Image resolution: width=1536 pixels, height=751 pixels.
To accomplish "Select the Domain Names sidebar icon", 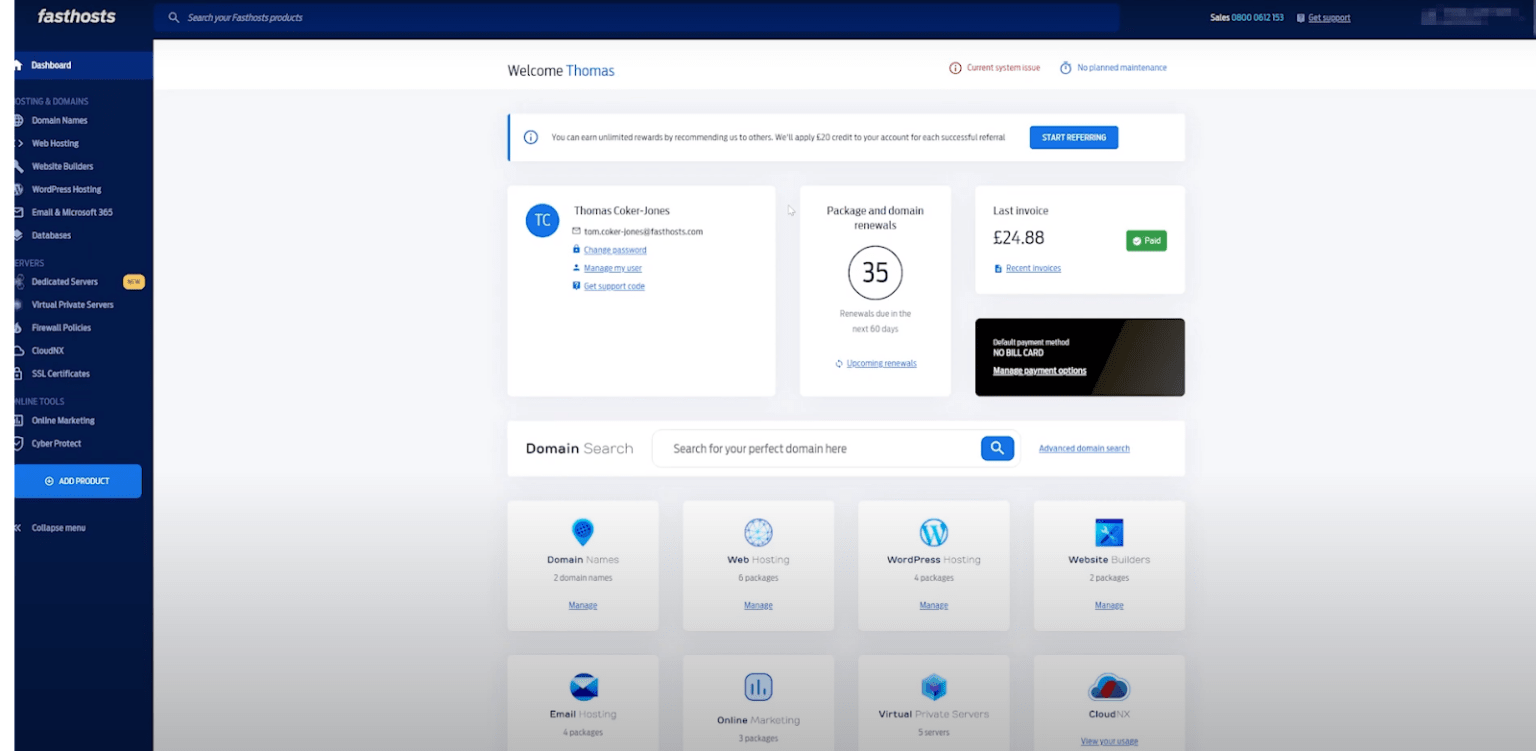I will tap(21, 120).
